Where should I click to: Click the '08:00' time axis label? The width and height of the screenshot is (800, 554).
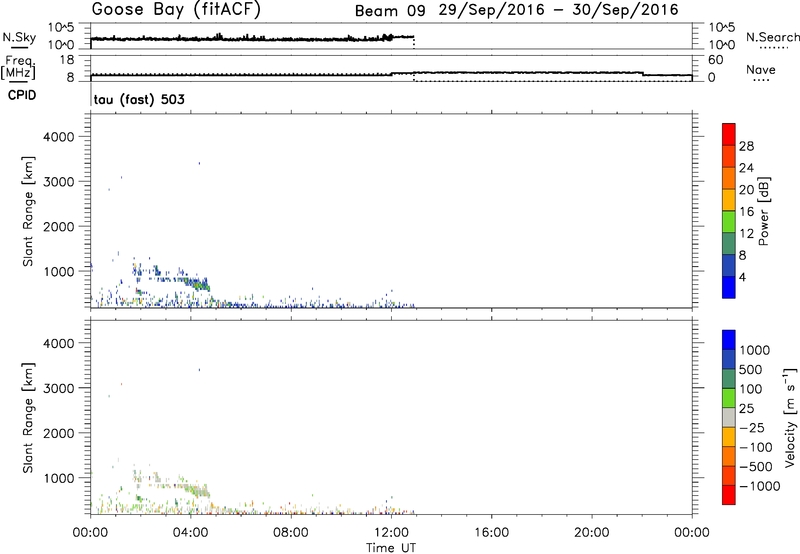coord(291,533)
